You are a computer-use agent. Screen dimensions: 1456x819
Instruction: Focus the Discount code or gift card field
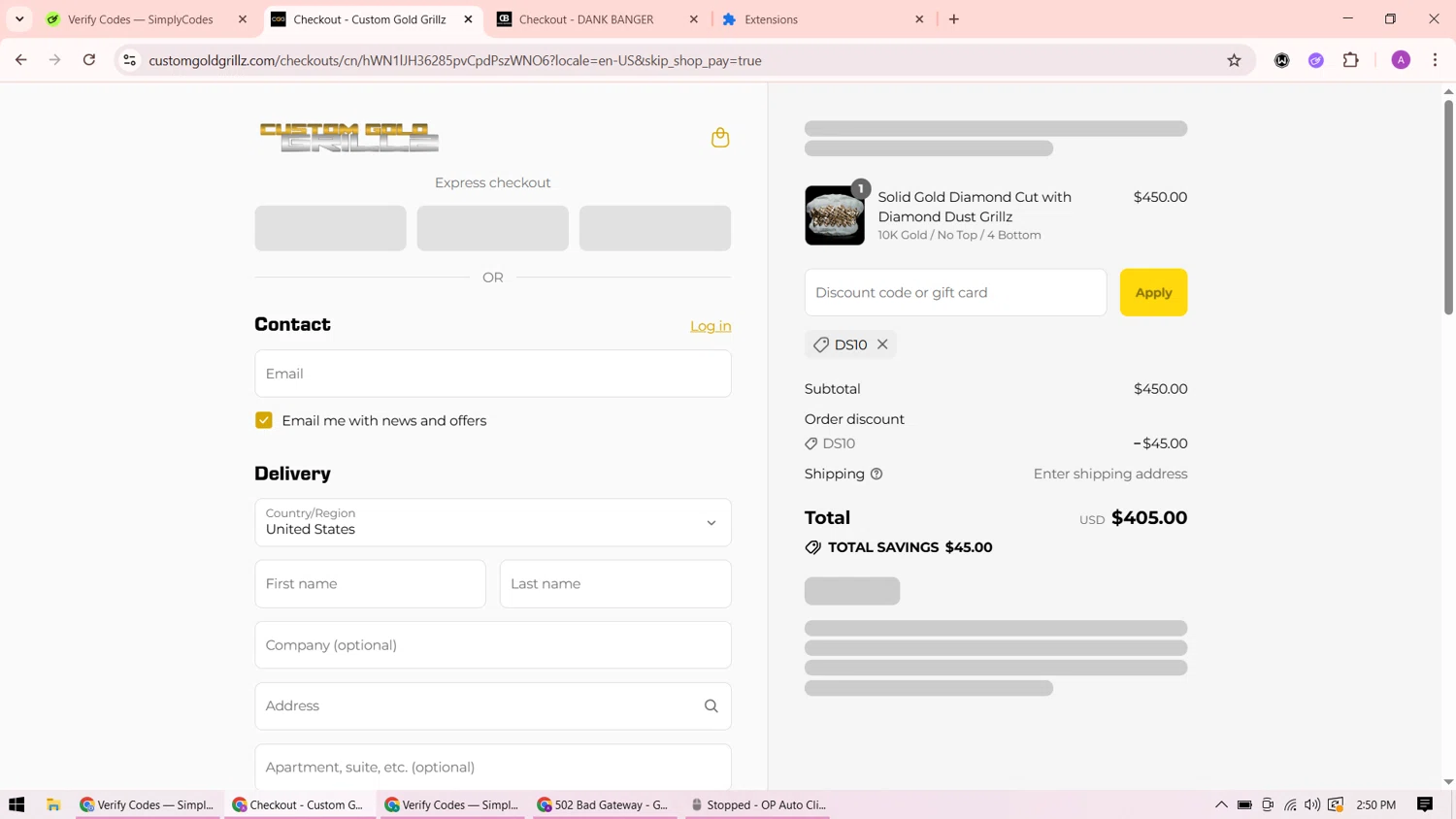[955, 292]
